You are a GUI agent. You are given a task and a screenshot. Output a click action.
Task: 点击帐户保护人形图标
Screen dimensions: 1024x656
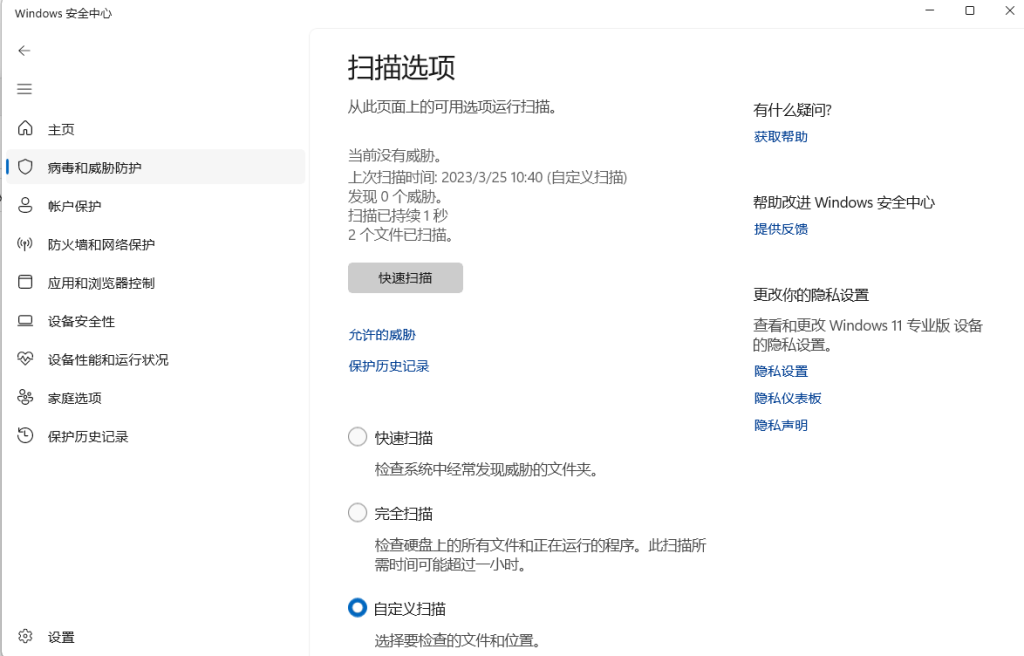click(x=24, y=205)
